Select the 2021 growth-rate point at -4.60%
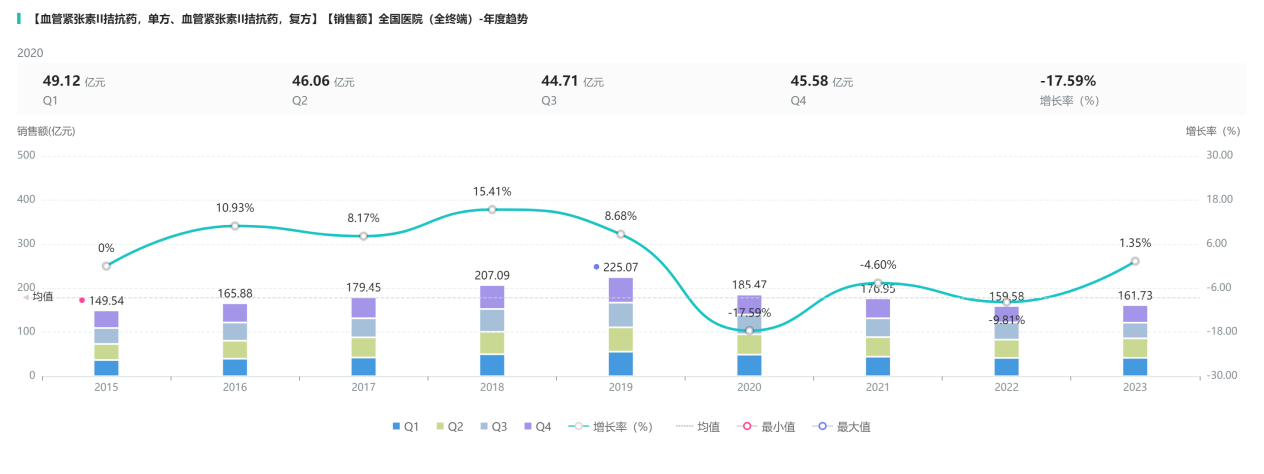The image size is (1264, 474). (x=878, y=283)
